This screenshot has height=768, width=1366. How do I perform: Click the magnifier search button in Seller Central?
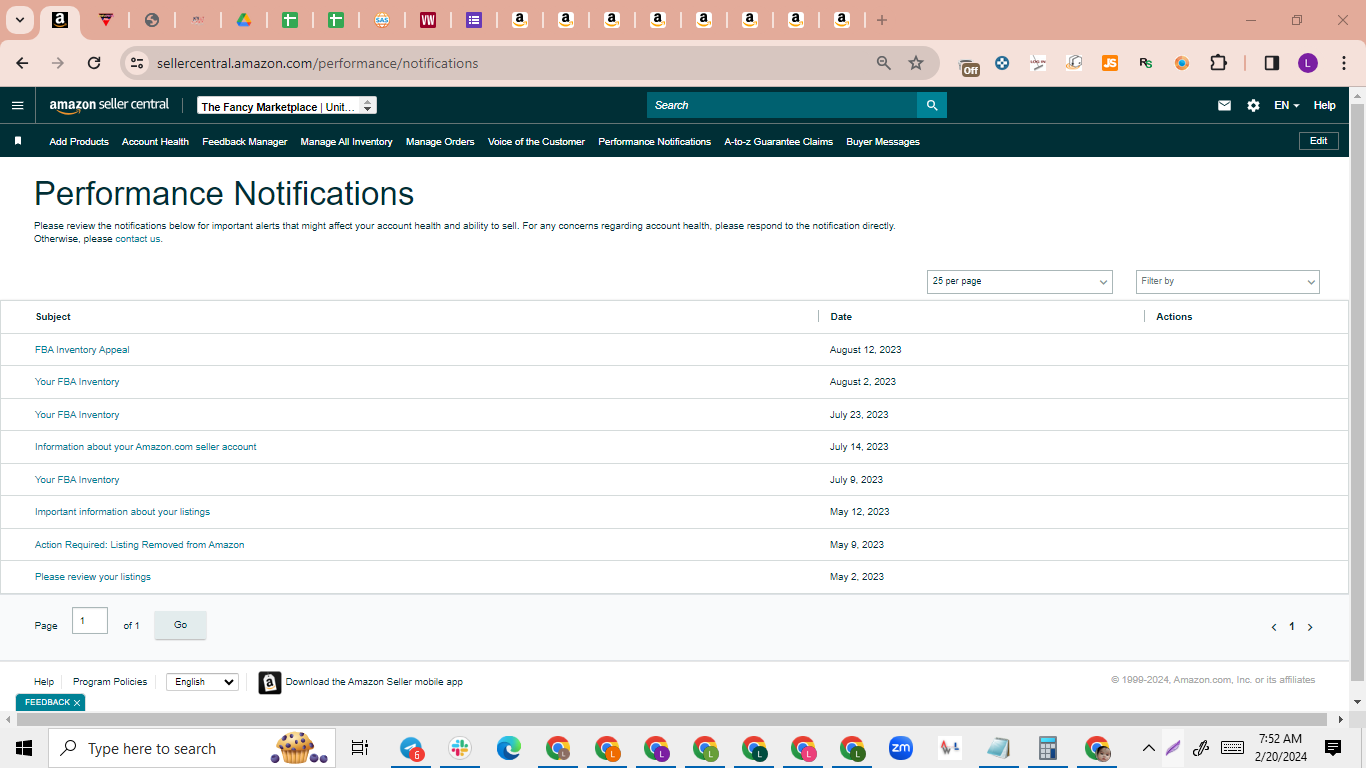pyautogui.click(x=932, y=105)
